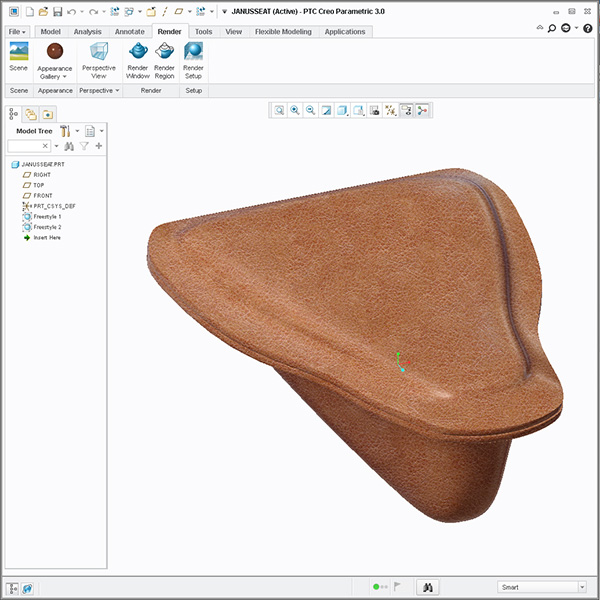Select the Favorites navigator tab
600x600 pixels.
[48, 114]
